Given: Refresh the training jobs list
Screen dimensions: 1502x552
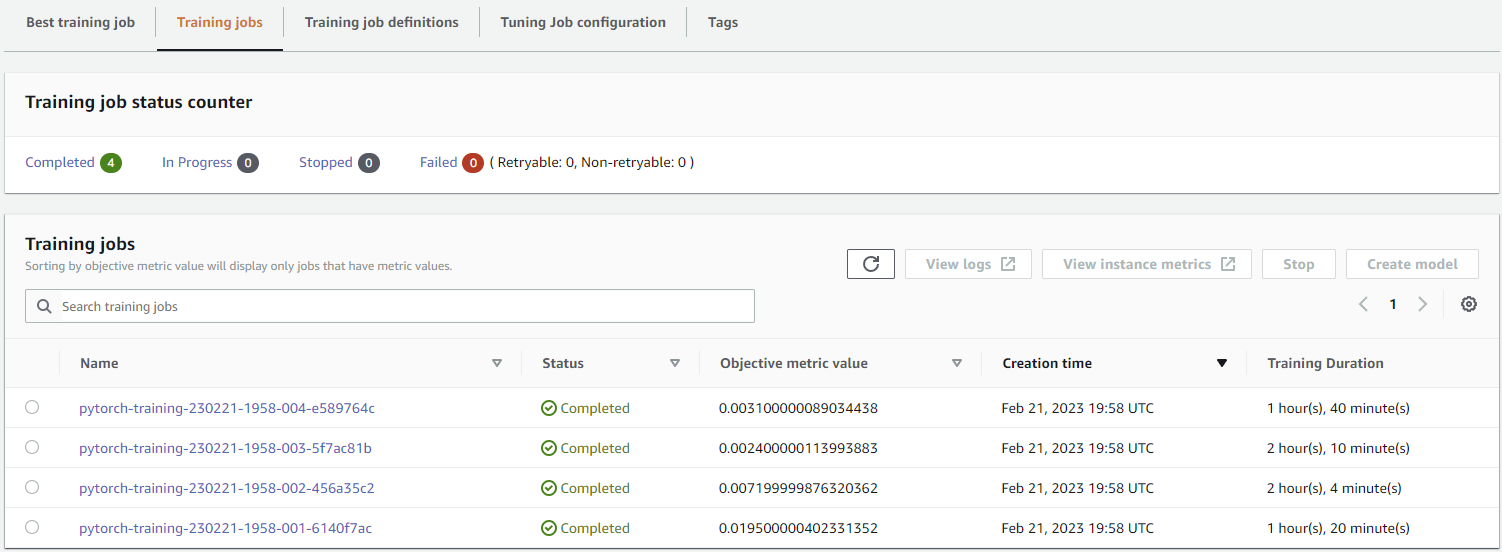Looking at the screenshot, I should point(870,264).
